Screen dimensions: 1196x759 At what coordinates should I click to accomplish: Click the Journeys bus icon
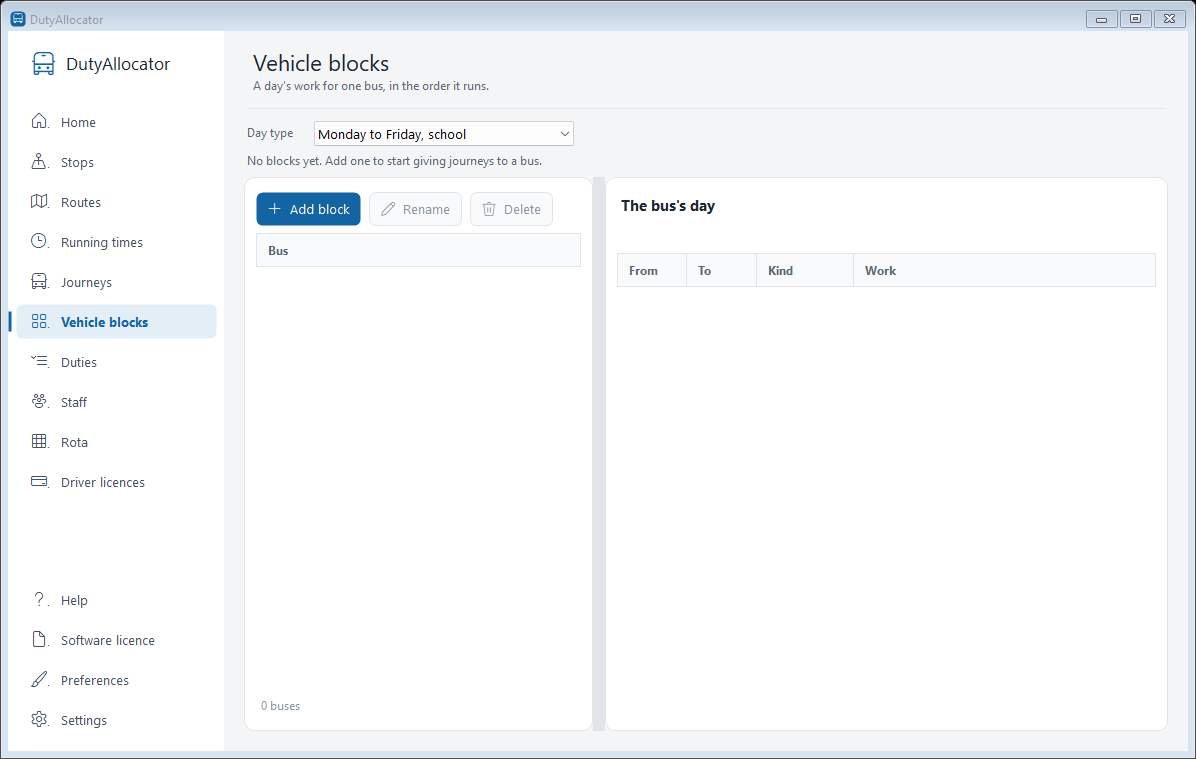tap(39, 281)
